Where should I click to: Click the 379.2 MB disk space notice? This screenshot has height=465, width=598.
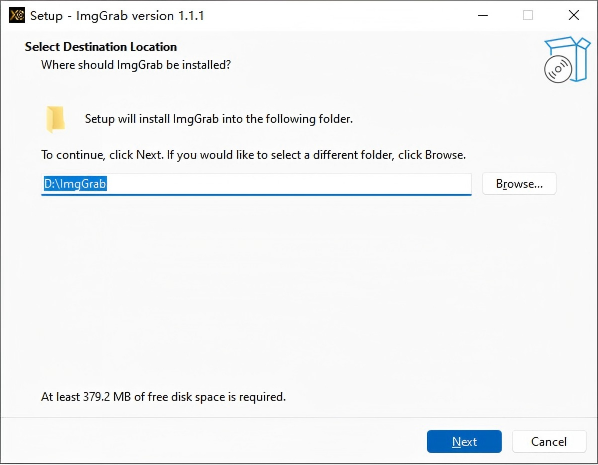tap(163, 397)
